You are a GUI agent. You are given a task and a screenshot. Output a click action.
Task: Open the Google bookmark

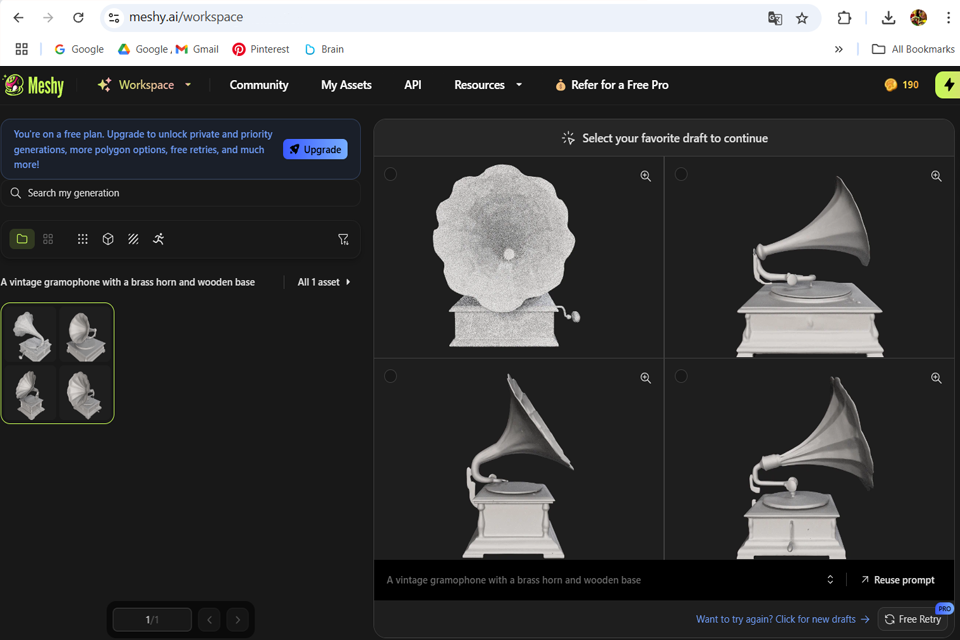click(x=79, y=49)
